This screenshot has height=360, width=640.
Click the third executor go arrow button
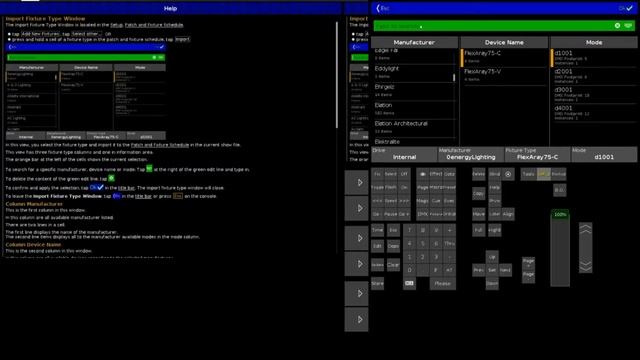(356, 238)
